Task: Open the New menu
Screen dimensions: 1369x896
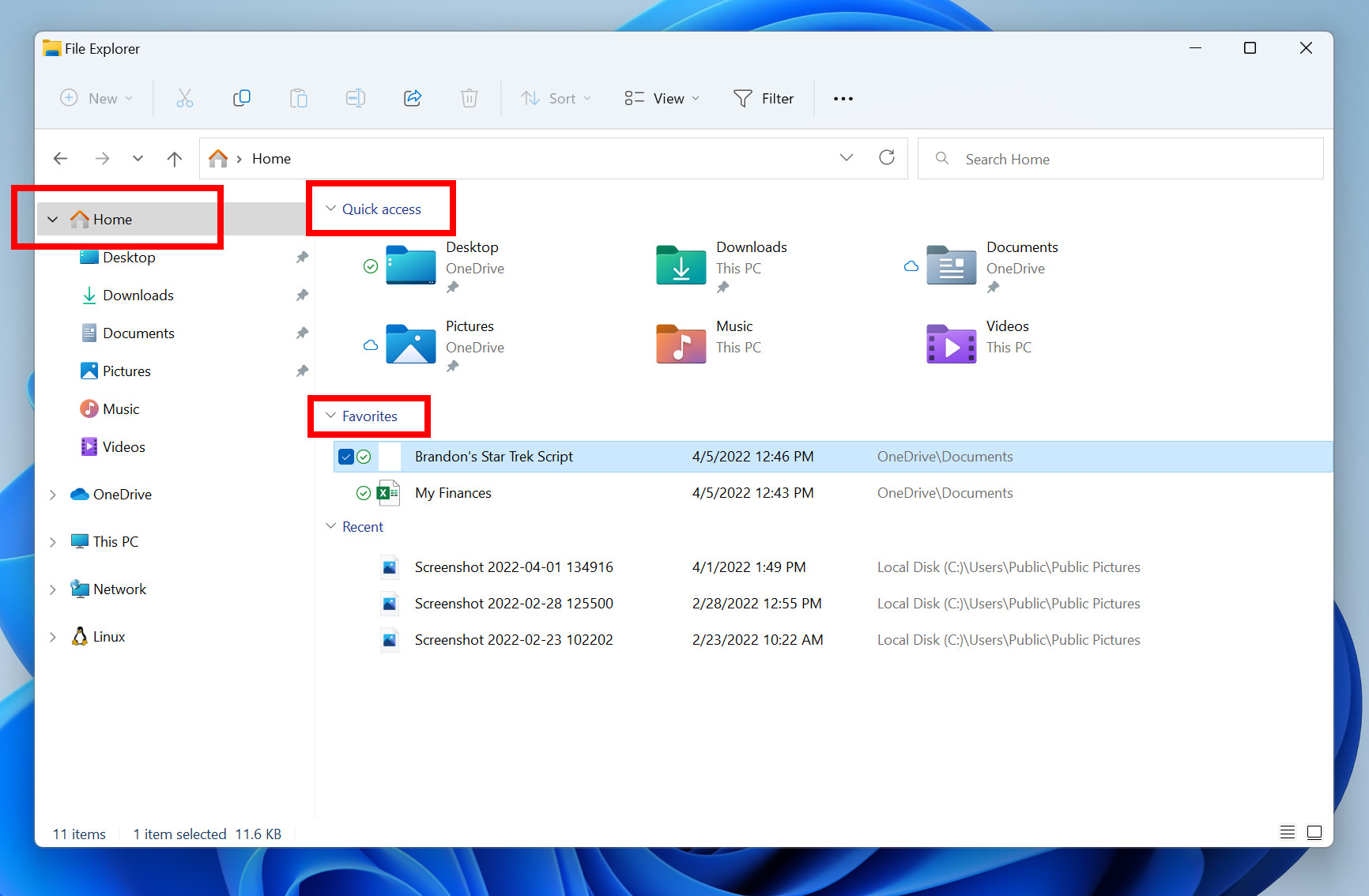Action: [x=96, y=98]
